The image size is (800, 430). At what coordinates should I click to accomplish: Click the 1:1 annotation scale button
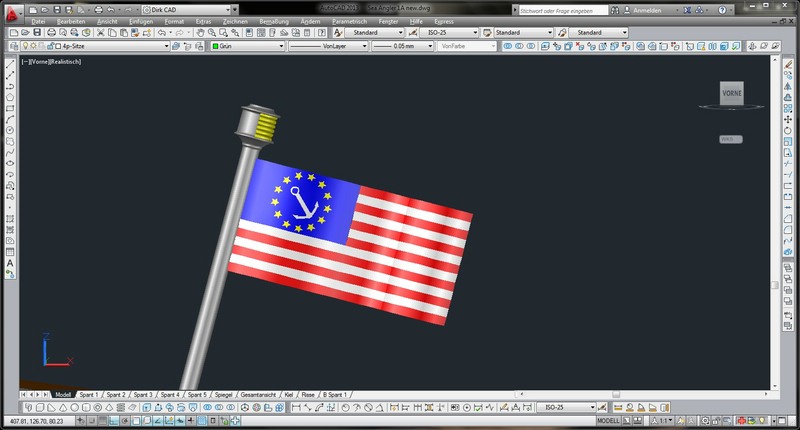click(x=661, y=421)
